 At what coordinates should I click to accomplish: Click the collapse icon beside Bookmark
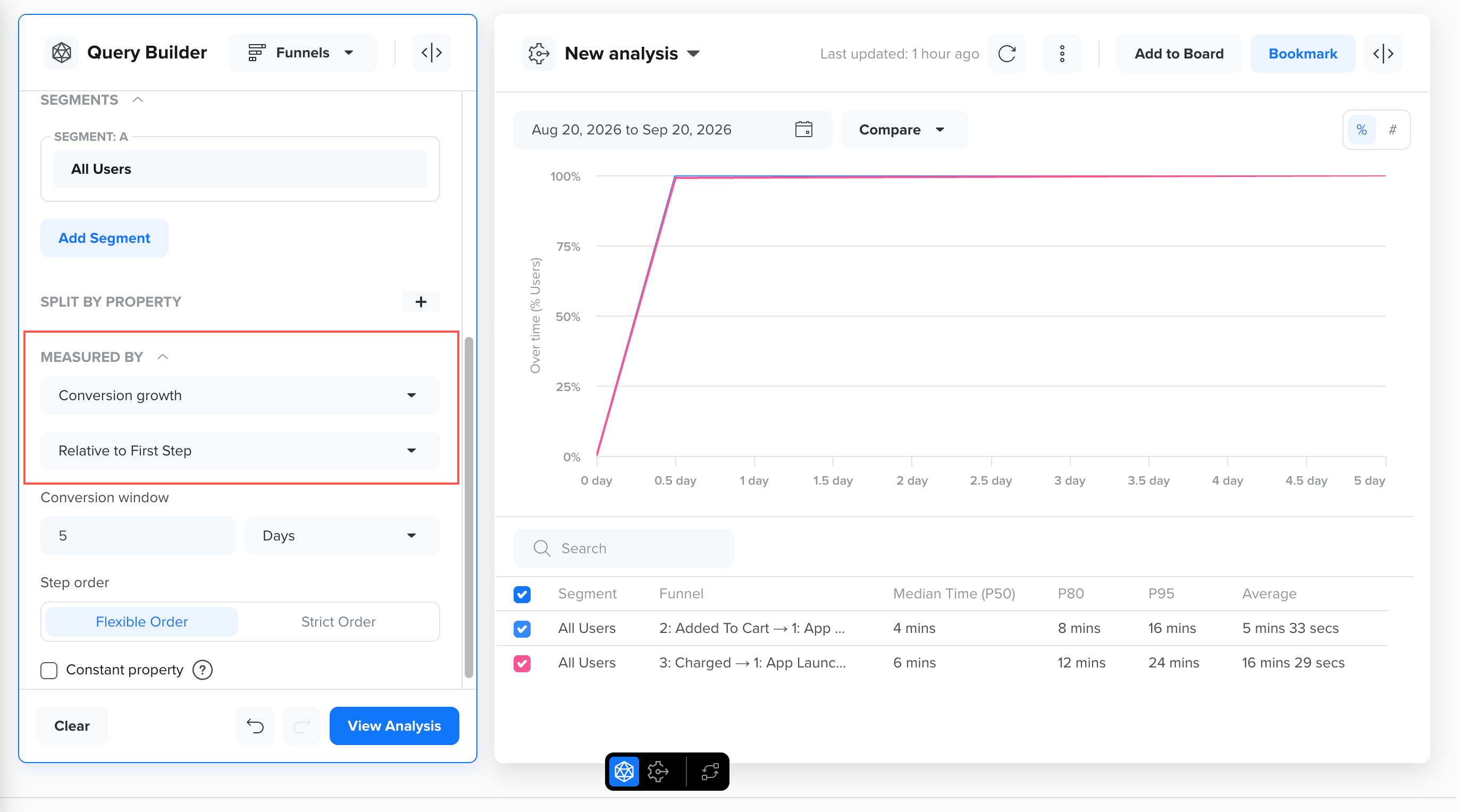(1383, 54)
